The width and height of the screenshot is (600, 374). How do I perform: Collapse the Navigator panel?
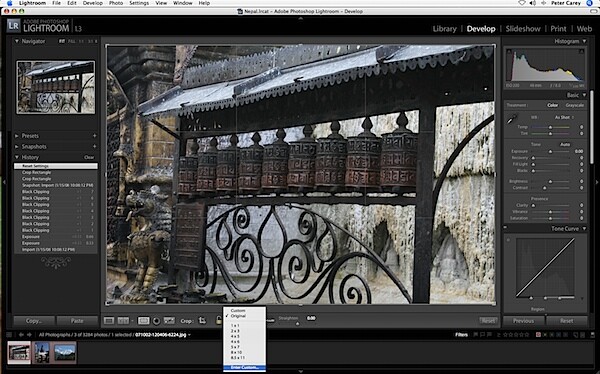coord(16,41)
